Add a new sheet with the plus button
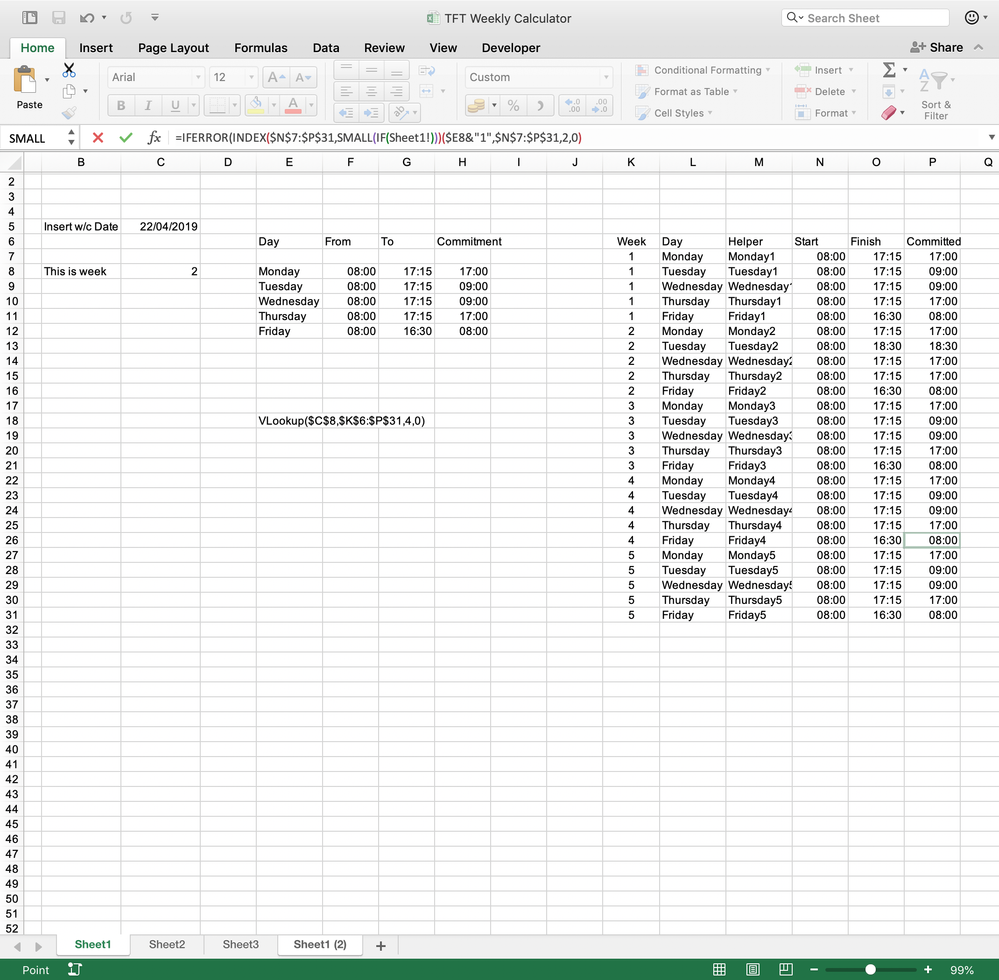 pyautogui.click(x=381, y=944)
